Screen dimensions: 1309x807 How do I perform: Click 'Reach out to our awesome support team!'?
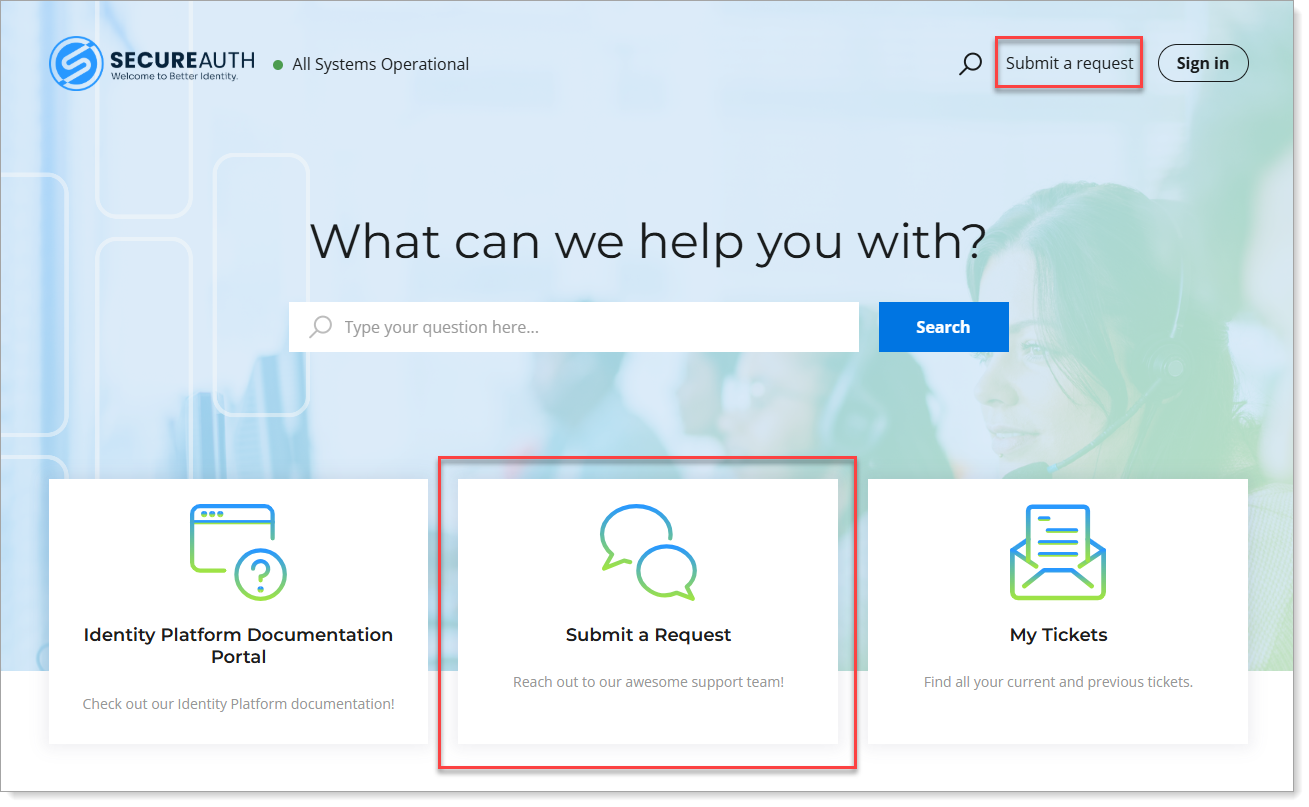(x=648, y=682)
